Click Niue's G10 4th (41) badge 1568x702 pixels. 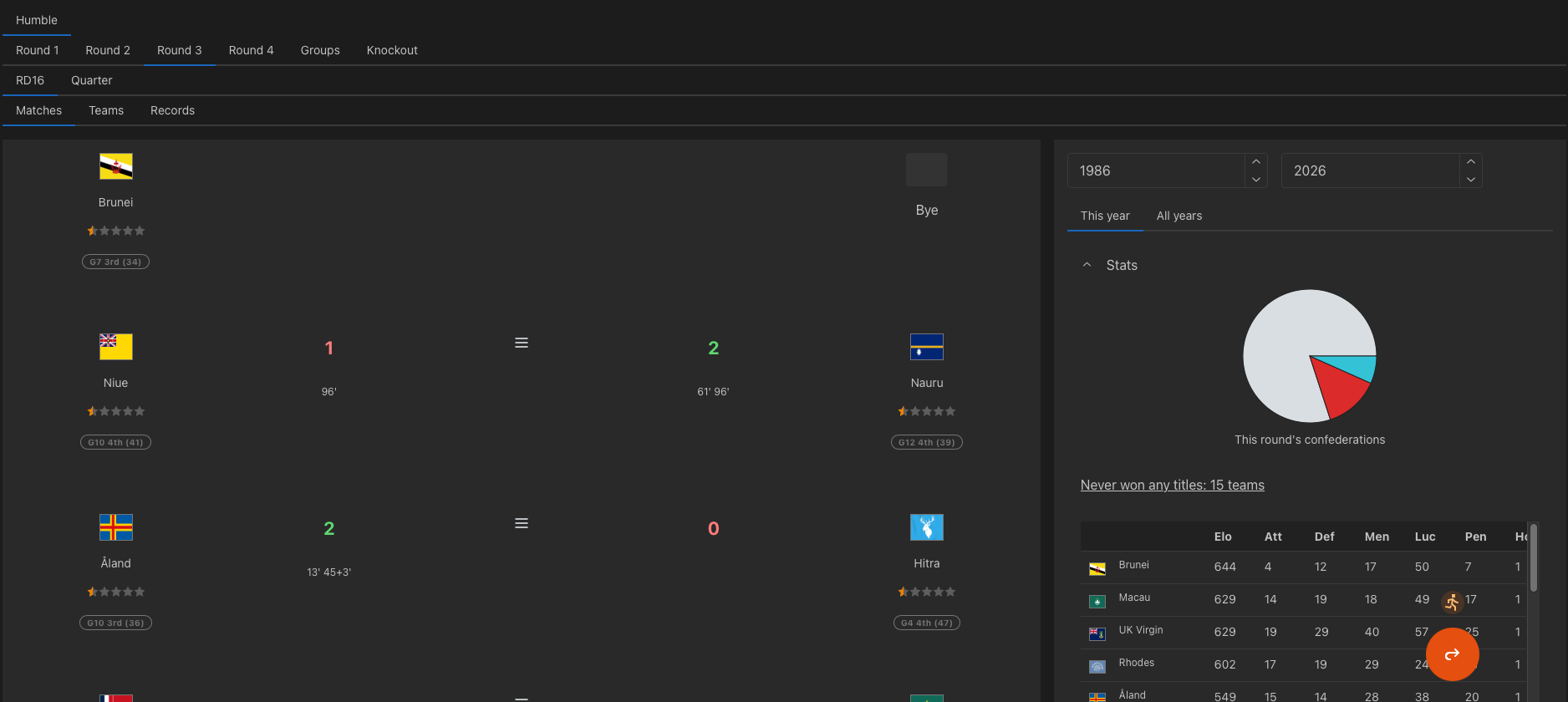click(x=115, y=442)
